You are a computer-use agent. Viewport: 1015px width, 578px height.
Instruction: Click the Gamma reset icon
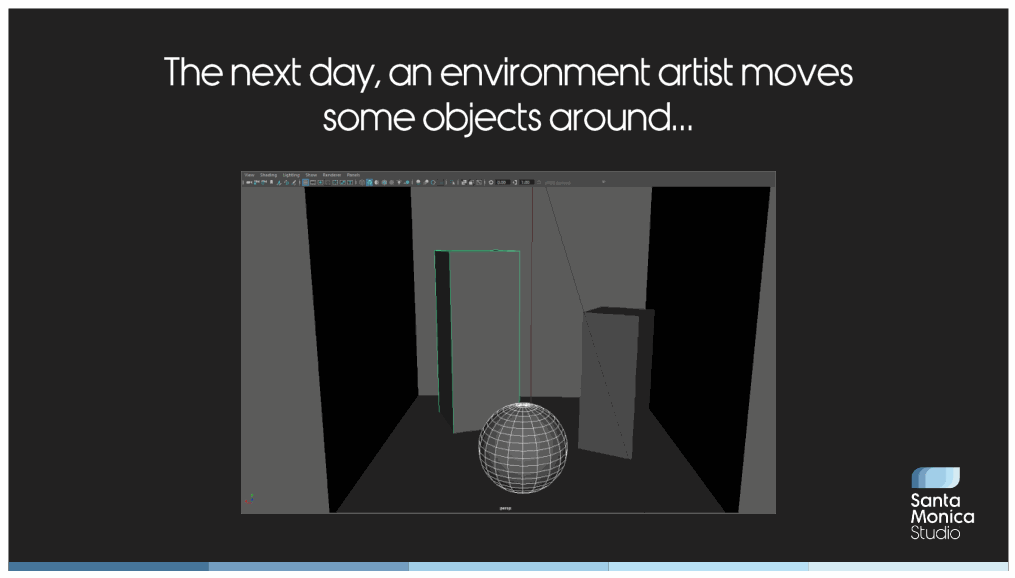tap(515, 183)
